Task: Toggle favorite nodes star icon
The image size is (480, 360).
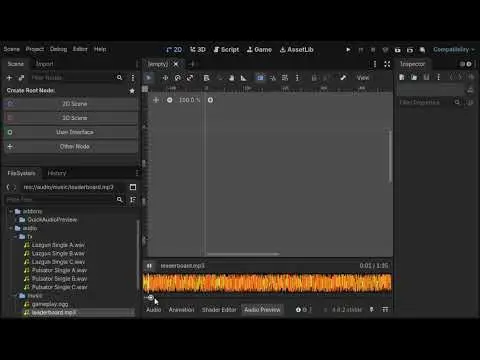Action: 132,91
